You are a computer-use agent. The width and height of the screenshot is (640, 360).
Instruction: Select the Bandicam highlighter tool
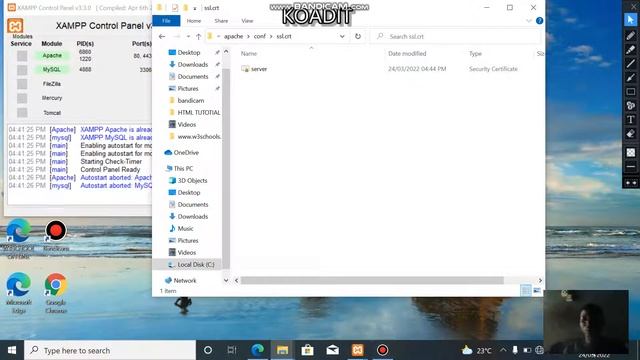(x=631, y=50)
